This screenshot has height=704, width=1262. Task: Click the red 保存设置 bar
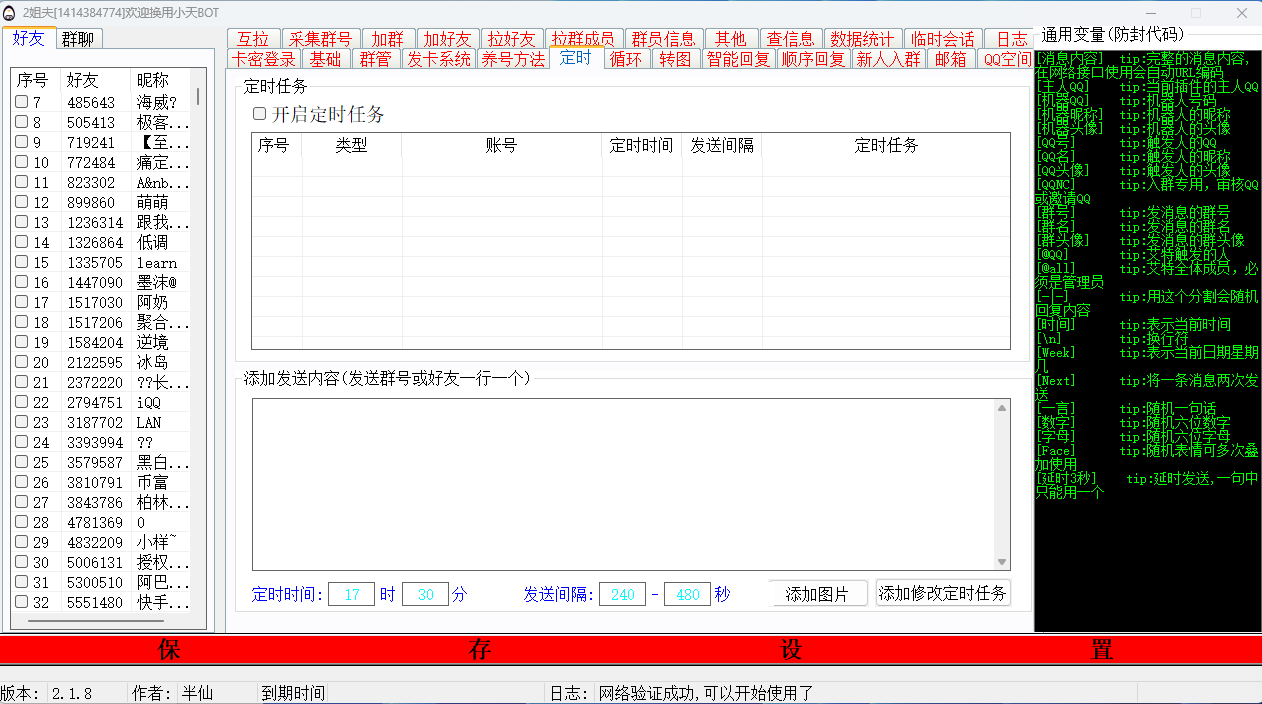[x=631, y=649]
